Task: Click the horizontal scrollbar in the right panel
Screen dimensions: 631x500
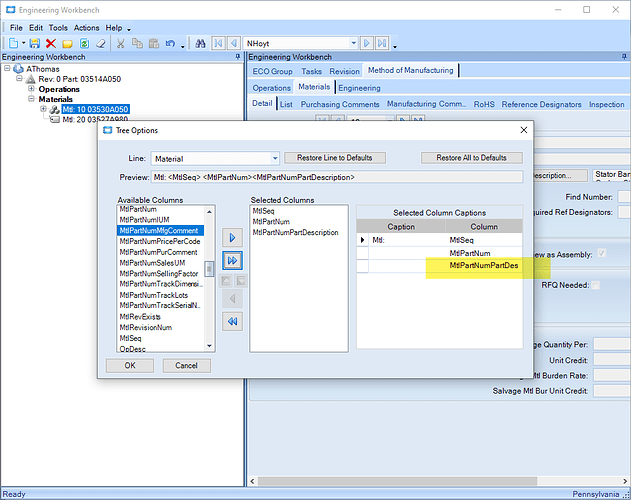Action: (x=397, y=481)
